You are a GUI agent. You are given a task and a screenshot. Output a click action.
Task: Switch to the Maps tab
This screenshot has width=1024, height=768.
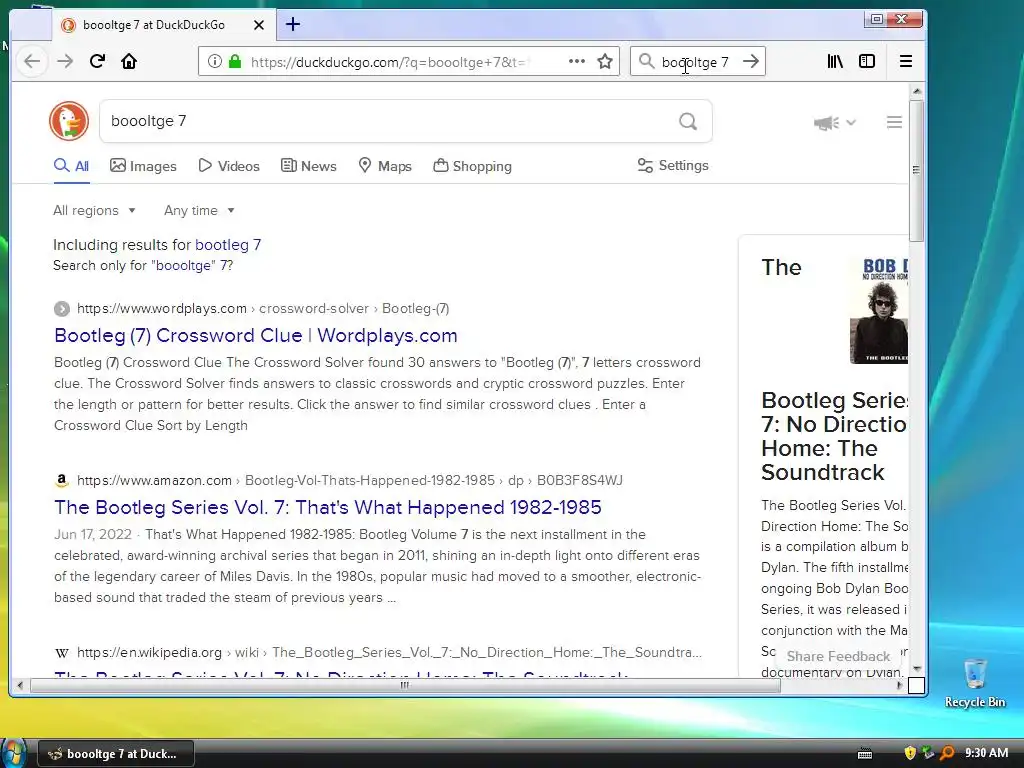coord(385,166)
